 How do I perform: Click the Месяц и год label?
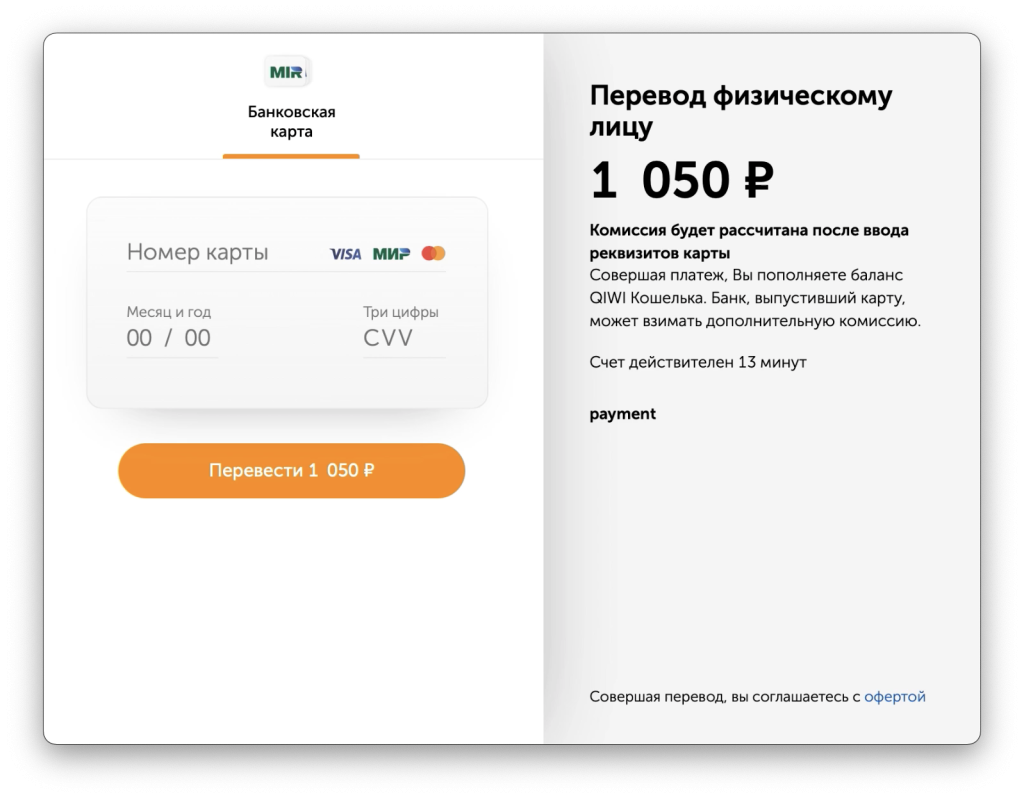168,312
